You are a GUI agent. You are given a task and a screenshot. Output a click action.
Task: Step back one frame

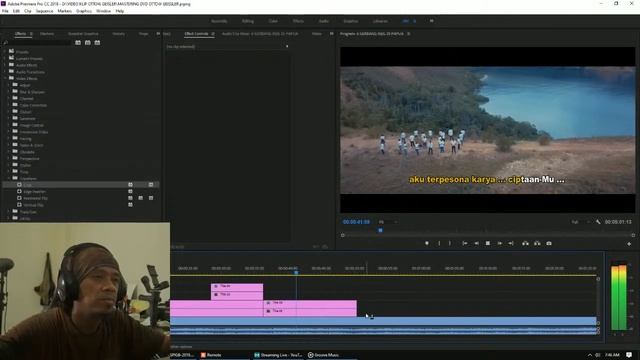[x=476, y=243]
